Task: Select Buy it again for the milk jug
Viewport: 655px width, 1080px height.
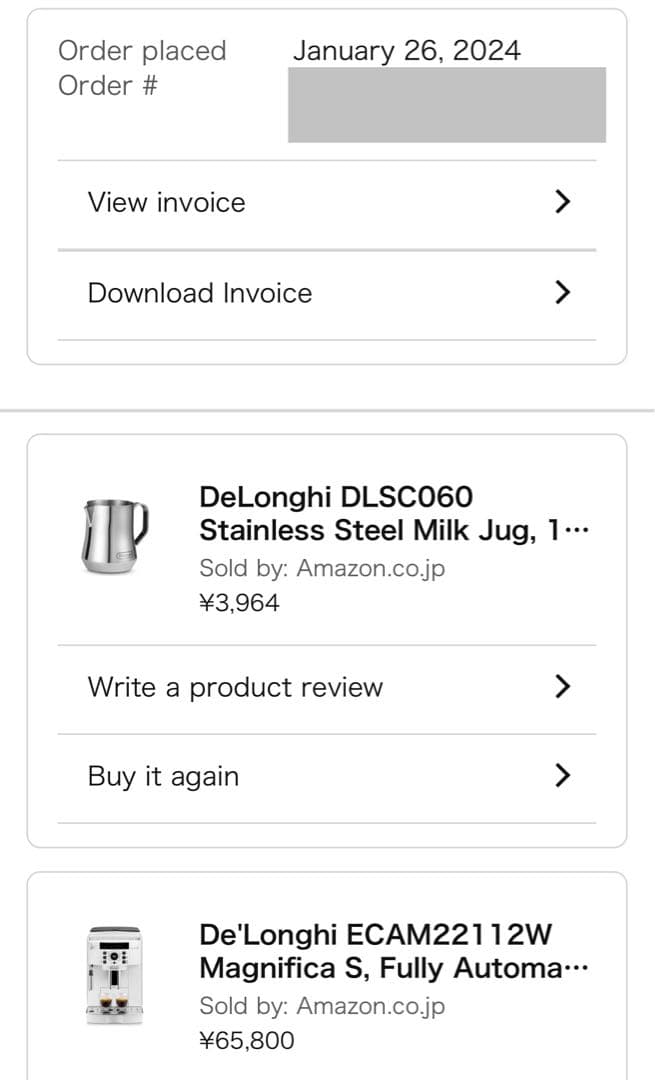Action: click(x=164, y=776)
